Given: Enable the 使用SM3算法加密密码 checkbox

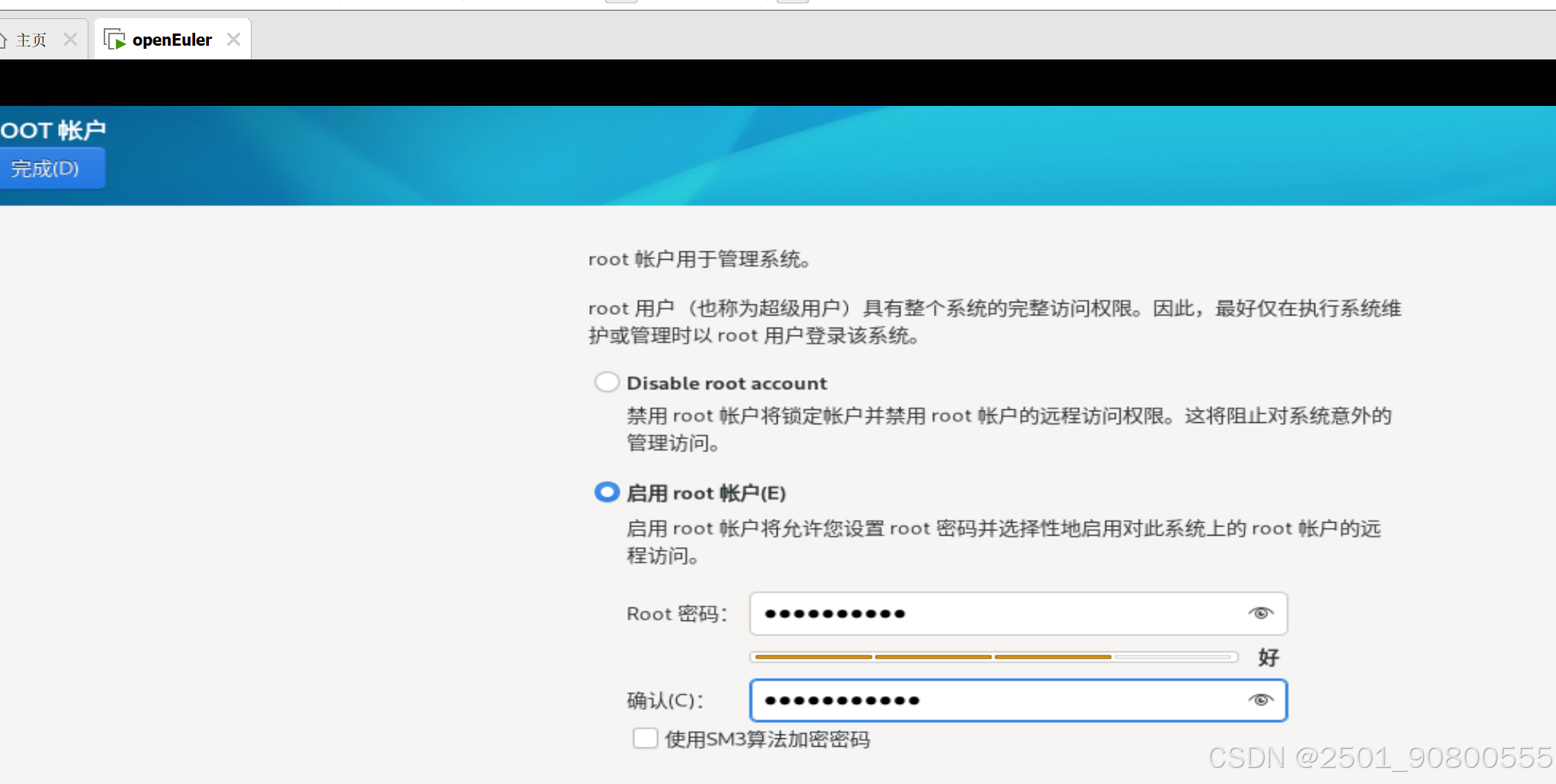Looking at the screenshot, I should (x=644, y=738).
